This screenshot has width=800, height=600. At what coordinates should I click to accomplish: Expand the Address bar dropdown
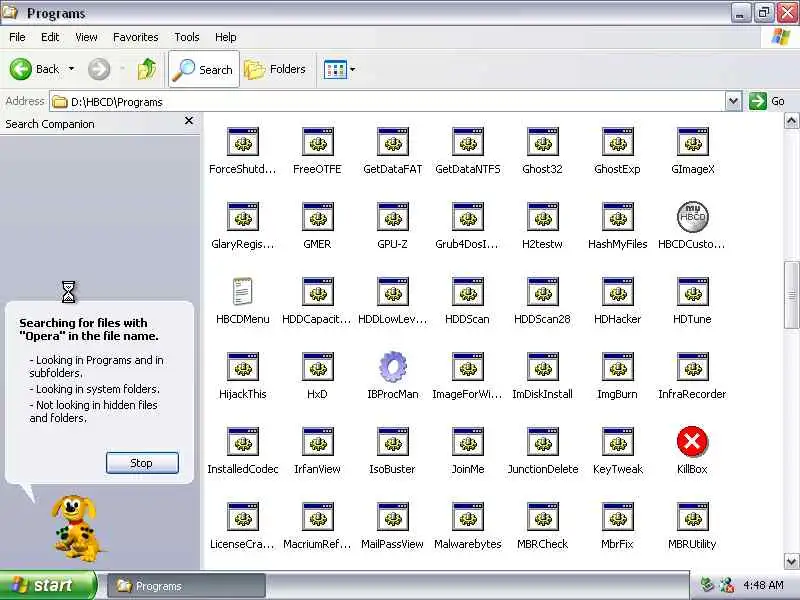pyautogui.click(x=733, y=101)
